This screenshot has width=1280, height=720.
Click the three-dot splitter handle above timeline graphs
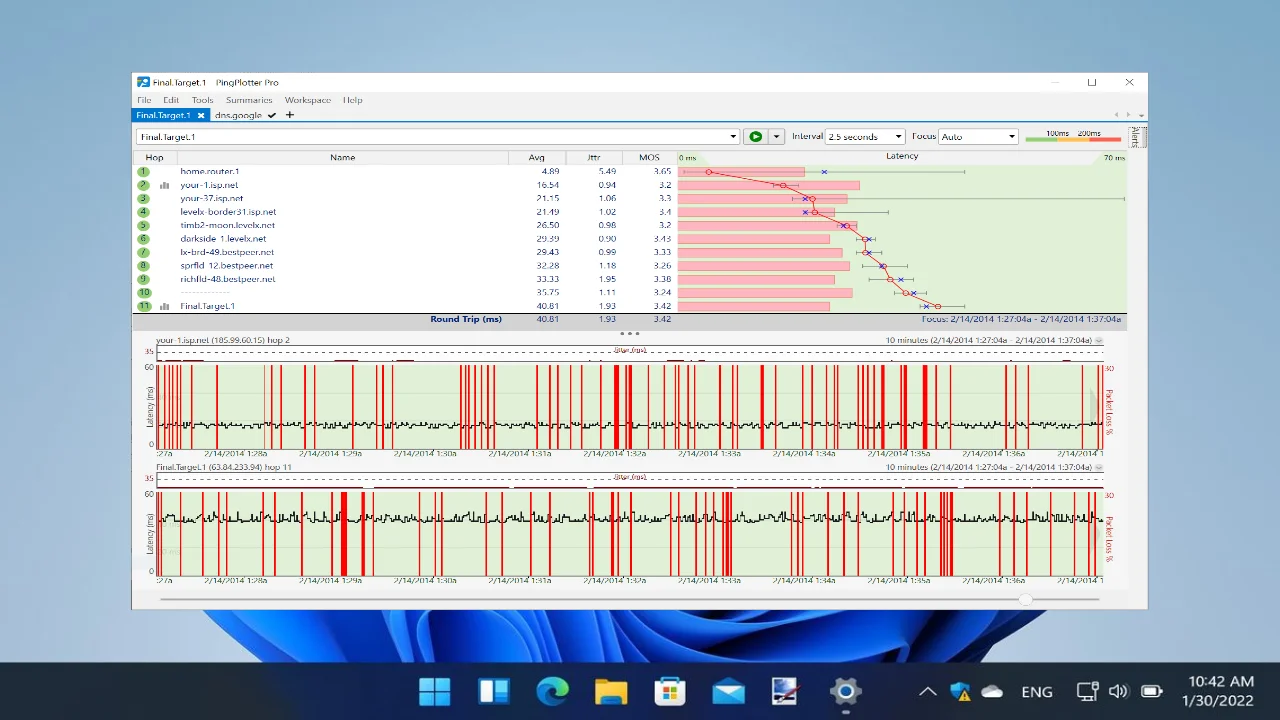(630, 333)
